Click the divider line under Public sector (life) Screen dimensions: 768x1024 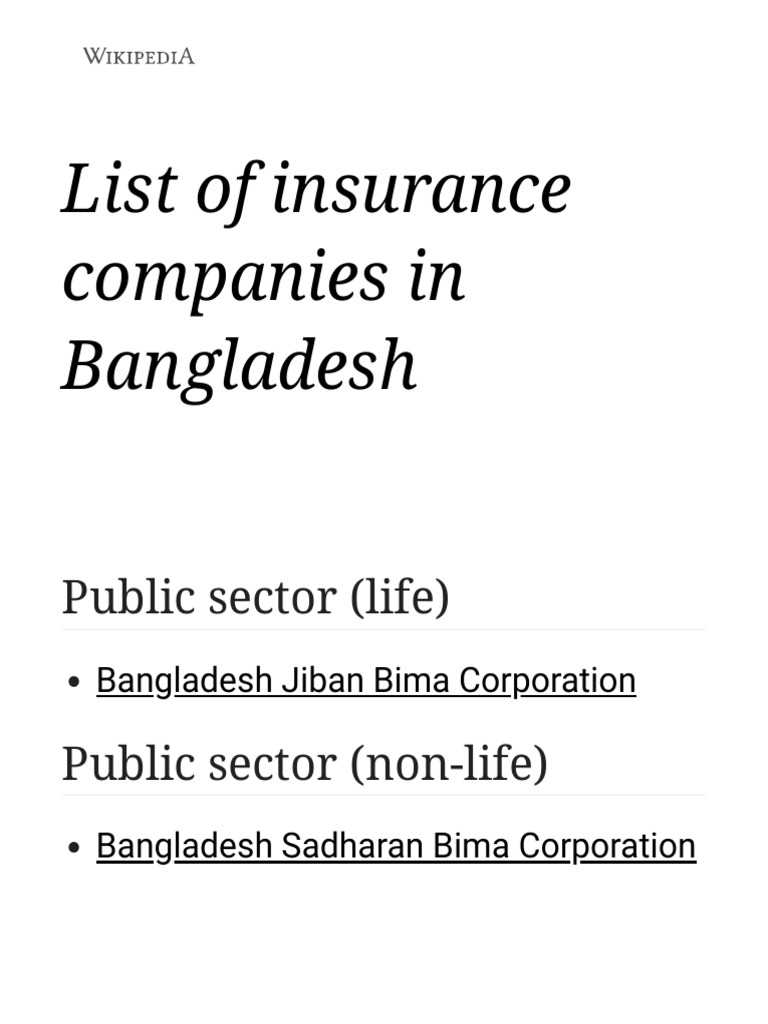pos(383,630)
